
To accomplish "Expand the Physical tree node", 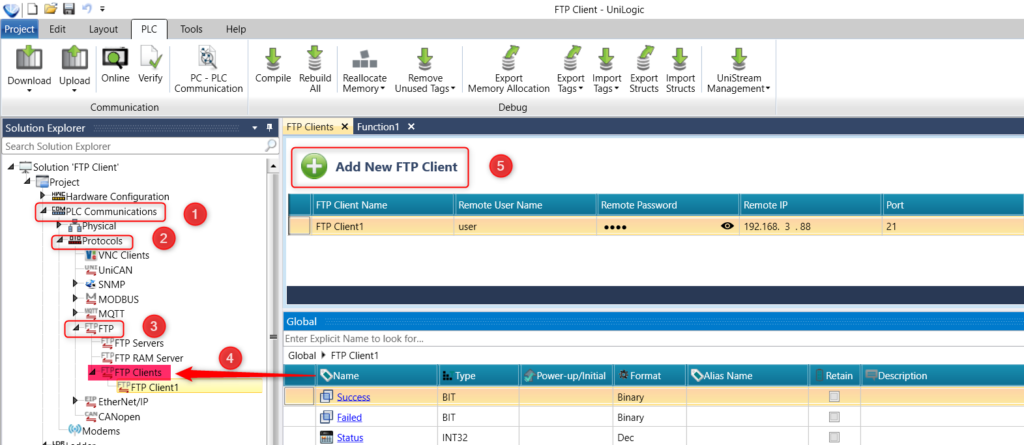I will pos(59,225).
